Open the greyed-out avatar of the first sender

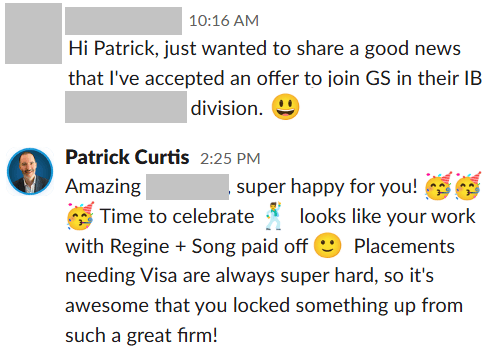pyautogui.click(x=33, y=33)
